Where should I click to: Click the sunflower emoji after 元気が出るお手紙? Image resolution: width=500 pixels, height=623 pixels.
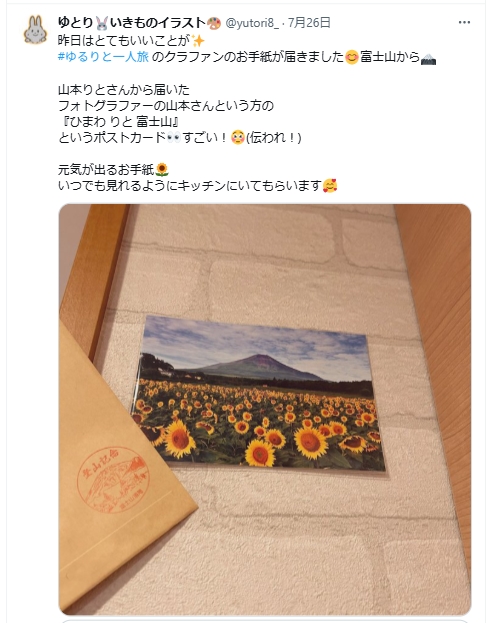pyautogui.click(x=162, y=170)
